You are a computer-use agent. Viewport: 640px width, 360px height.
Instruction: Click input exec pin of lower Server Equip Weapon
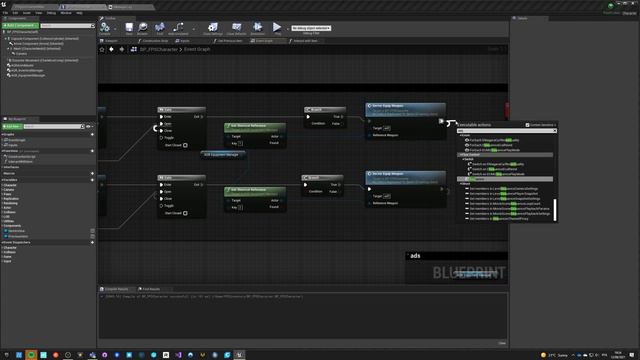pyautogui.click(x=369, y=189)
